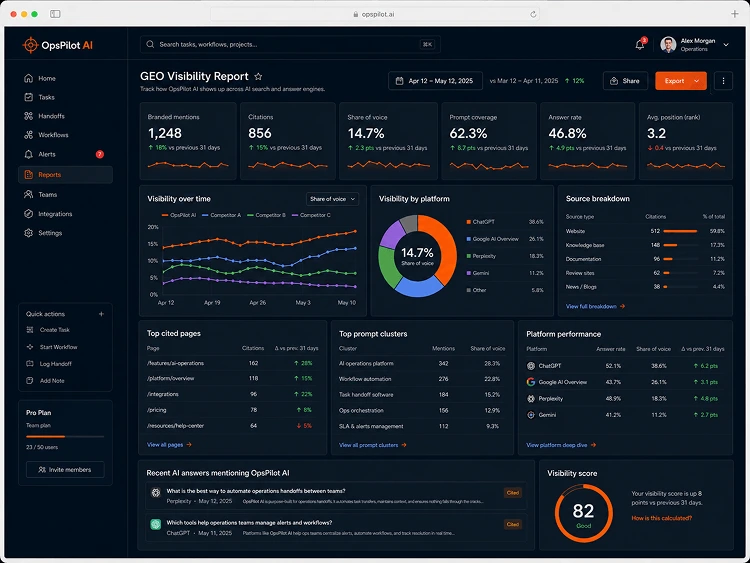Click Gemini icon in Platform performance table

coord(531,415)
